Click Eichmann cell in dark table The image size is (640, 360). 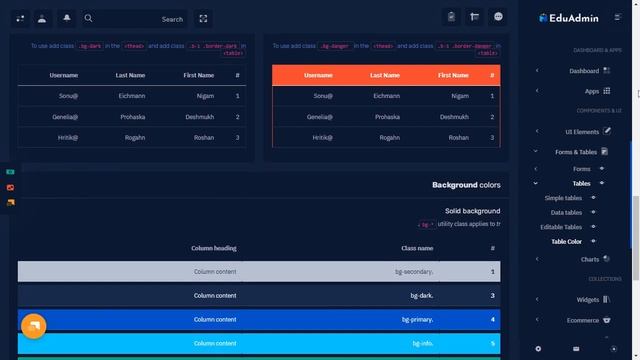[x=132, y=96]
